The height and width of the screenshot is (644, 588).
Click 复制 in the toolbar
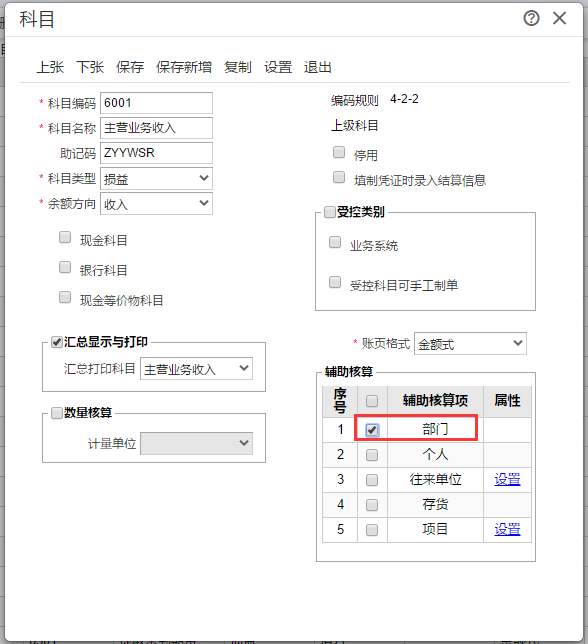[x=238, y=67]
